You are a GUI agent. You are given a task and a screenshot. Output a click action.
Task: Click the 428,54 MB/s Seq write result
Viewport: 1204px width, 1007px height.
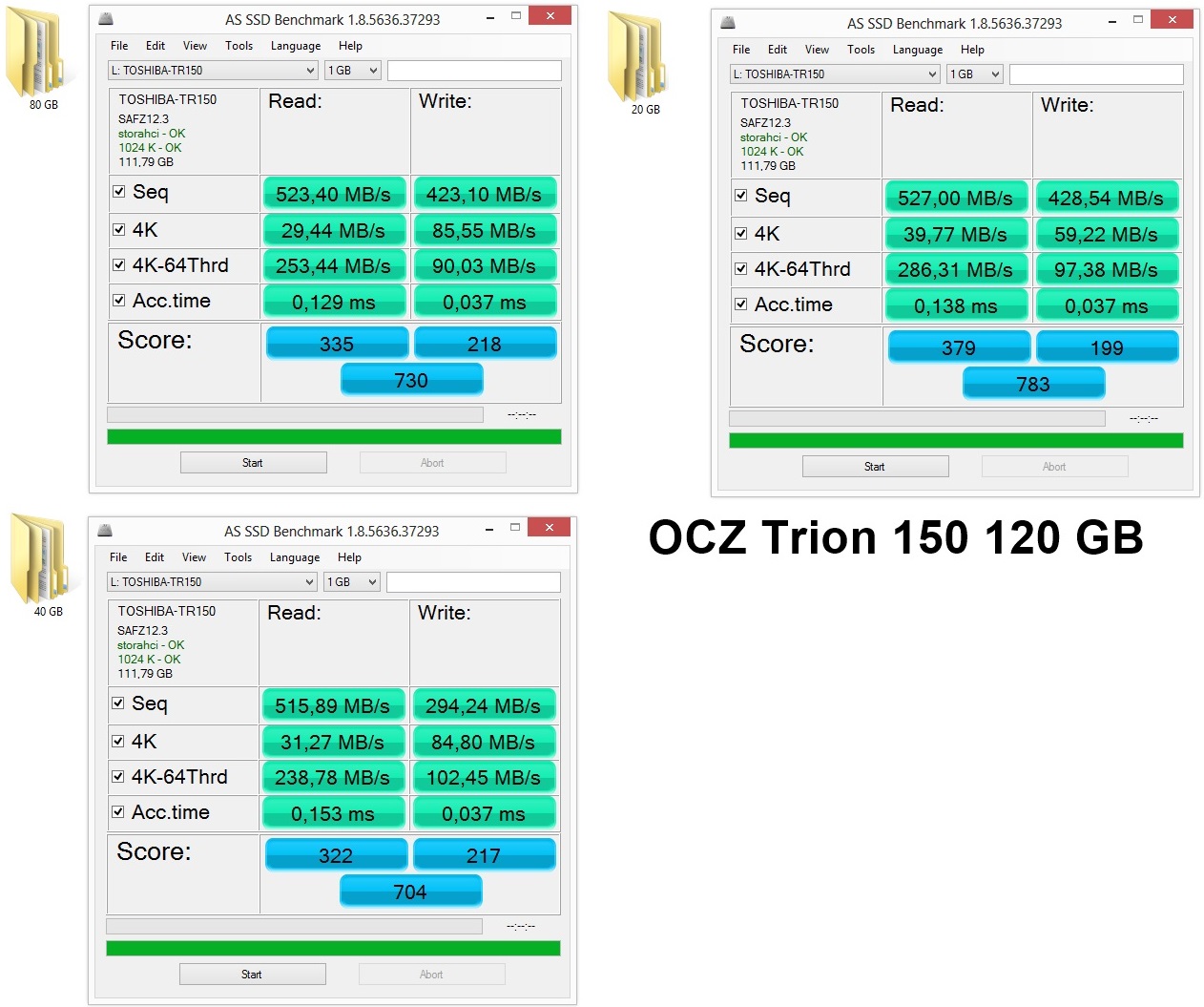[x=1107, y=199]
